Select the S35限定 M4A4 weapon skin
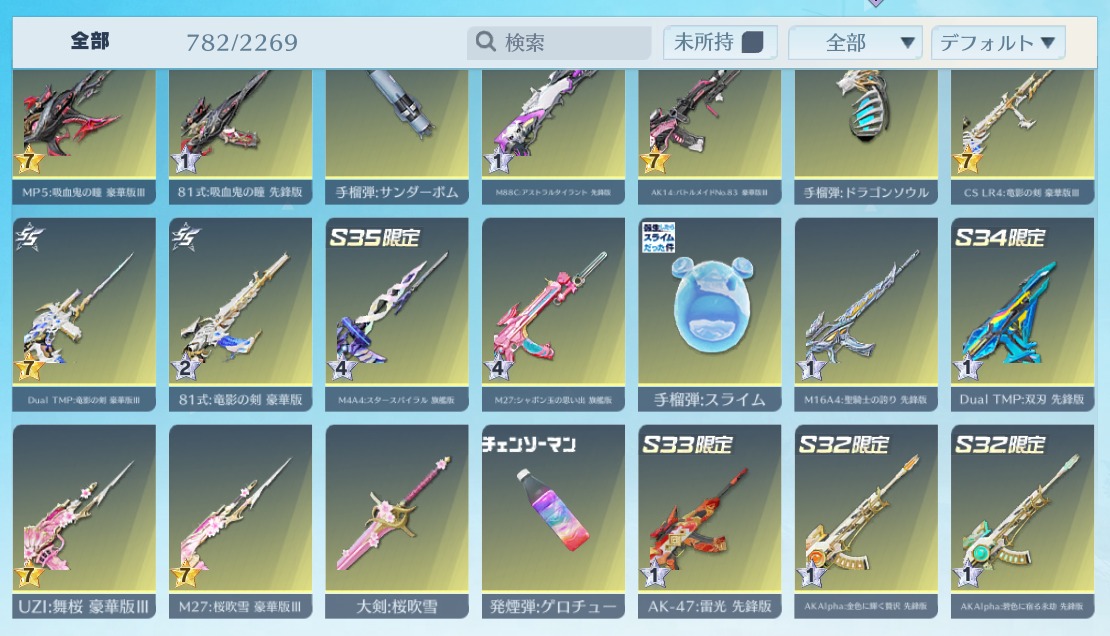The width and height of the screenshot is (1110, 636). [x=396, y=314]
